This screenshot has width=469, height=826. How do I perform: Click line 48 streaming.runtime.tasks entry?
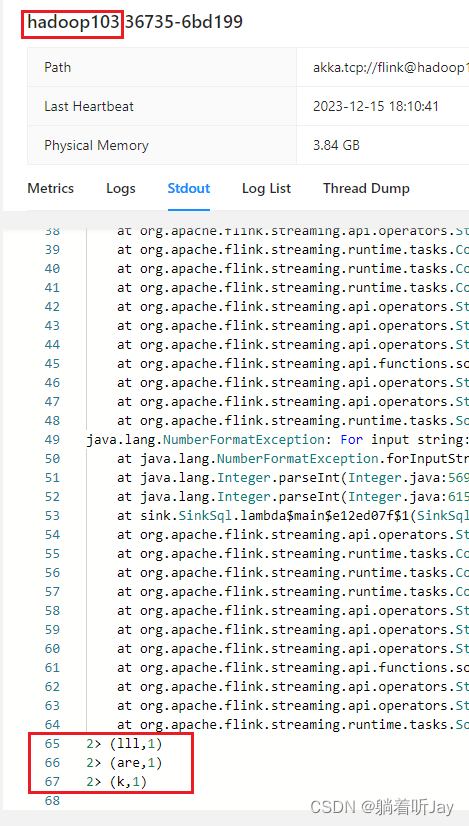(293, 420)
